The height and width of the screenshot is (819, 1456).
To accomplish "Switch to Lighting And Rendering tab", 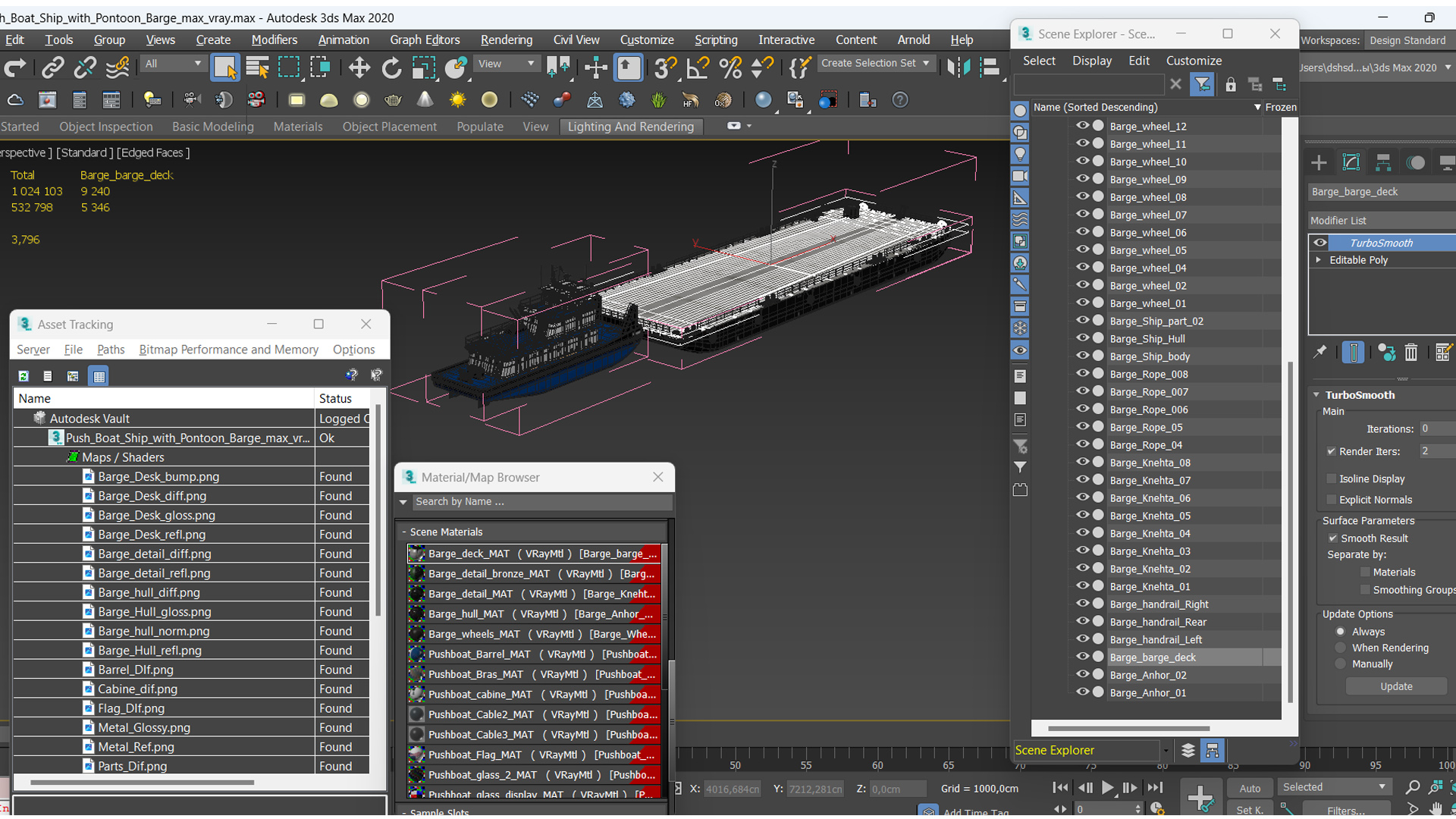I will click(x=630, y=127).
